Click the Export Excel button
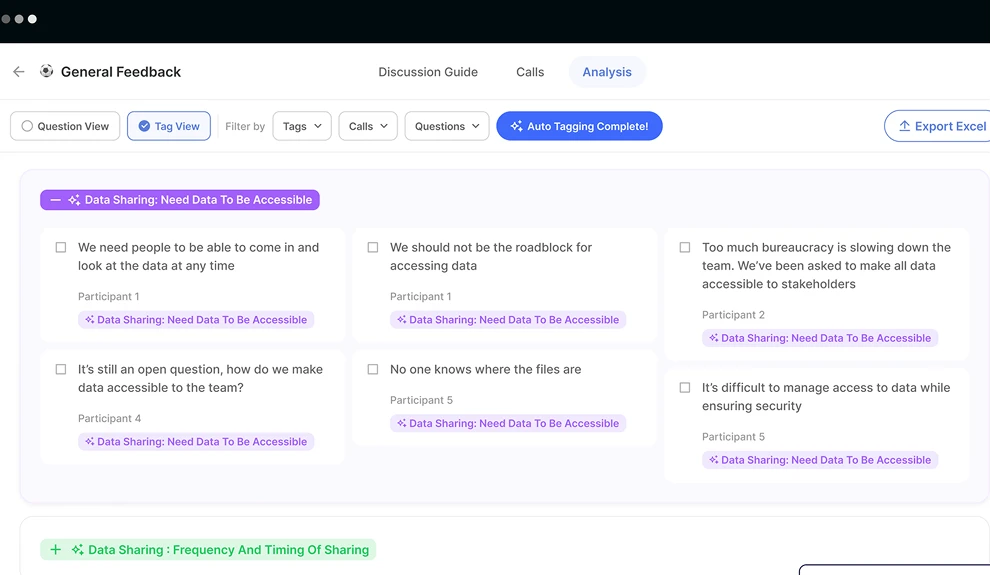Screen dimensions: 991x576 [x=940, y=127]
